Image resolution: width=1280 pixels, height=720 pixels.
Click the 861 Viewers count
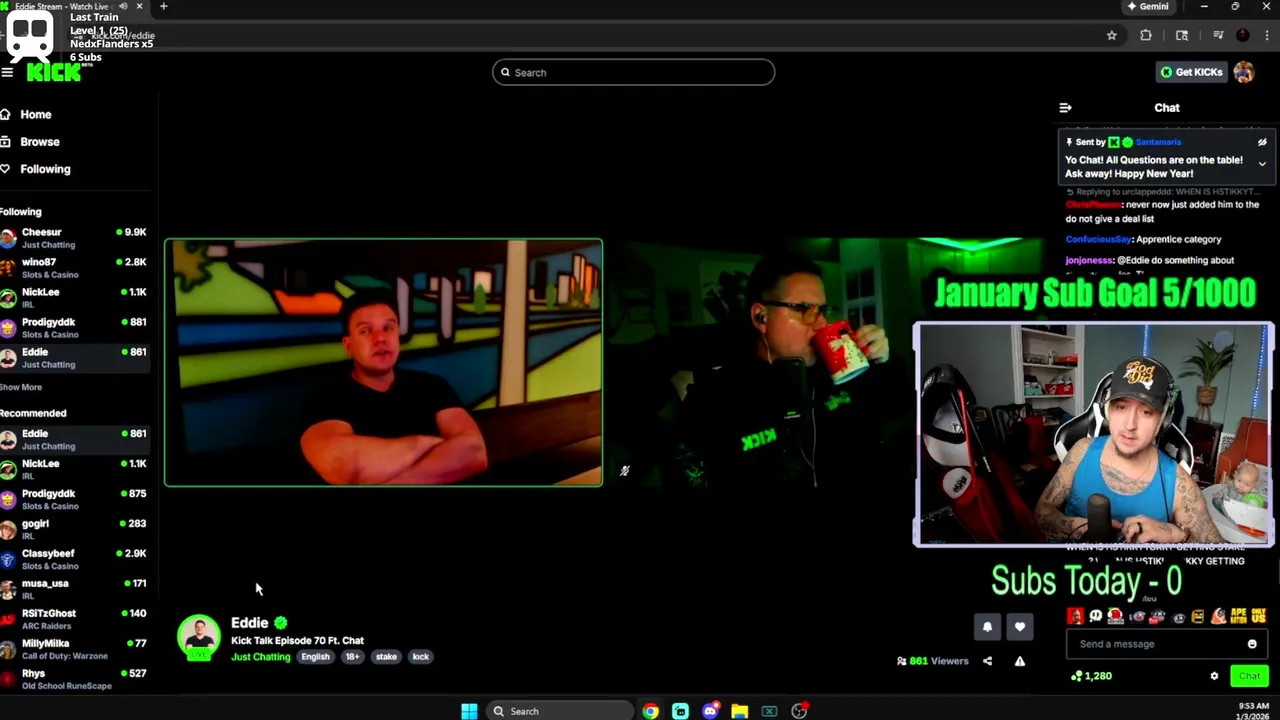(x=933, y=661)
